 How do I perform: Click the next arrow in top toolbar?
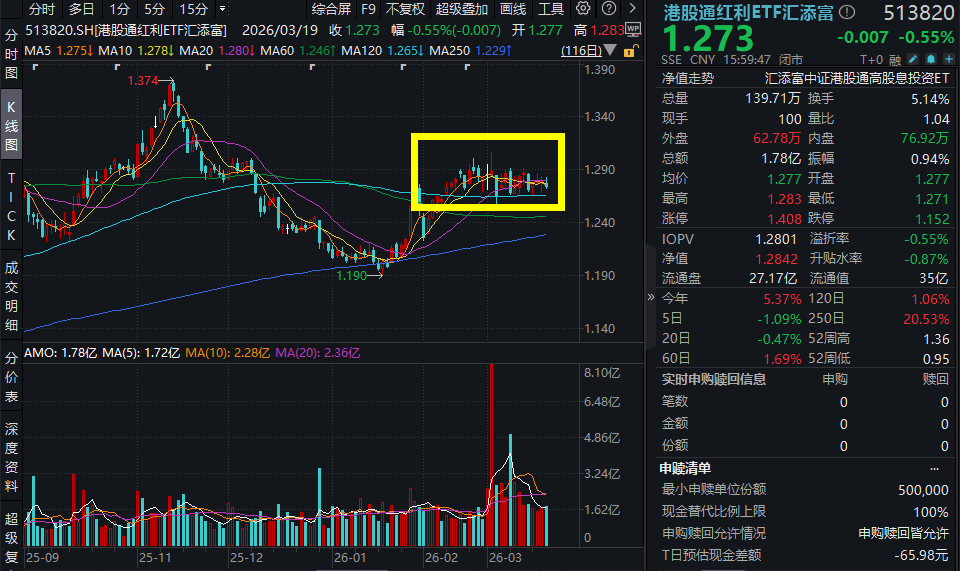coord(632,9)
